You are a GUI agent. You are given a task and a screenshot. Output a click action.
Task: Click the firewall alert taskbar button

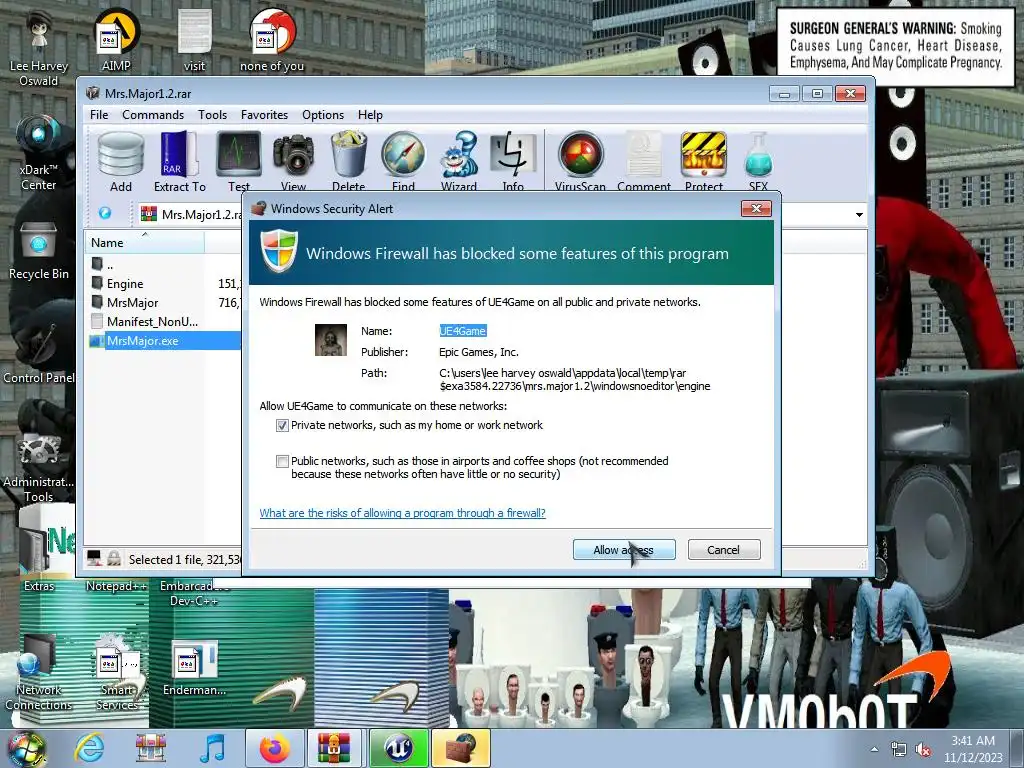coord(461,748)
